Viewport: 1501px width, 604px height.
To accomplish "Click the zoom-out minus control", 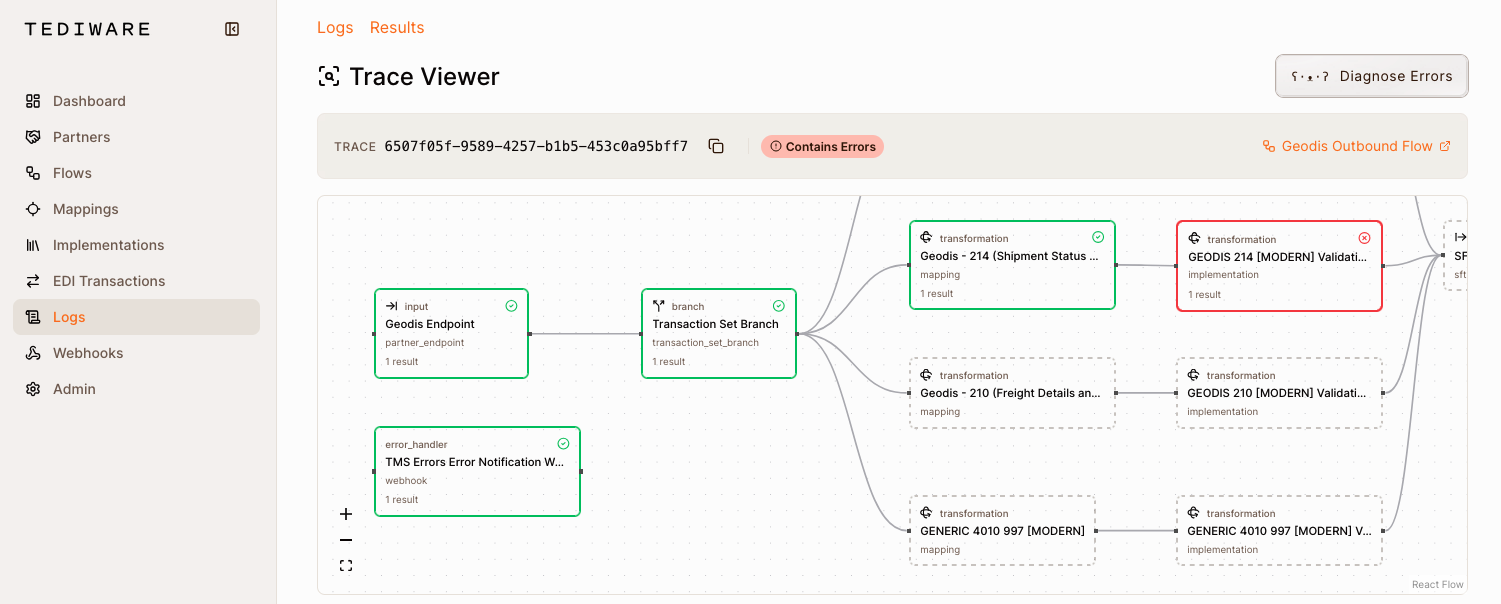I will pyautogui.click(x=346, y=539).
